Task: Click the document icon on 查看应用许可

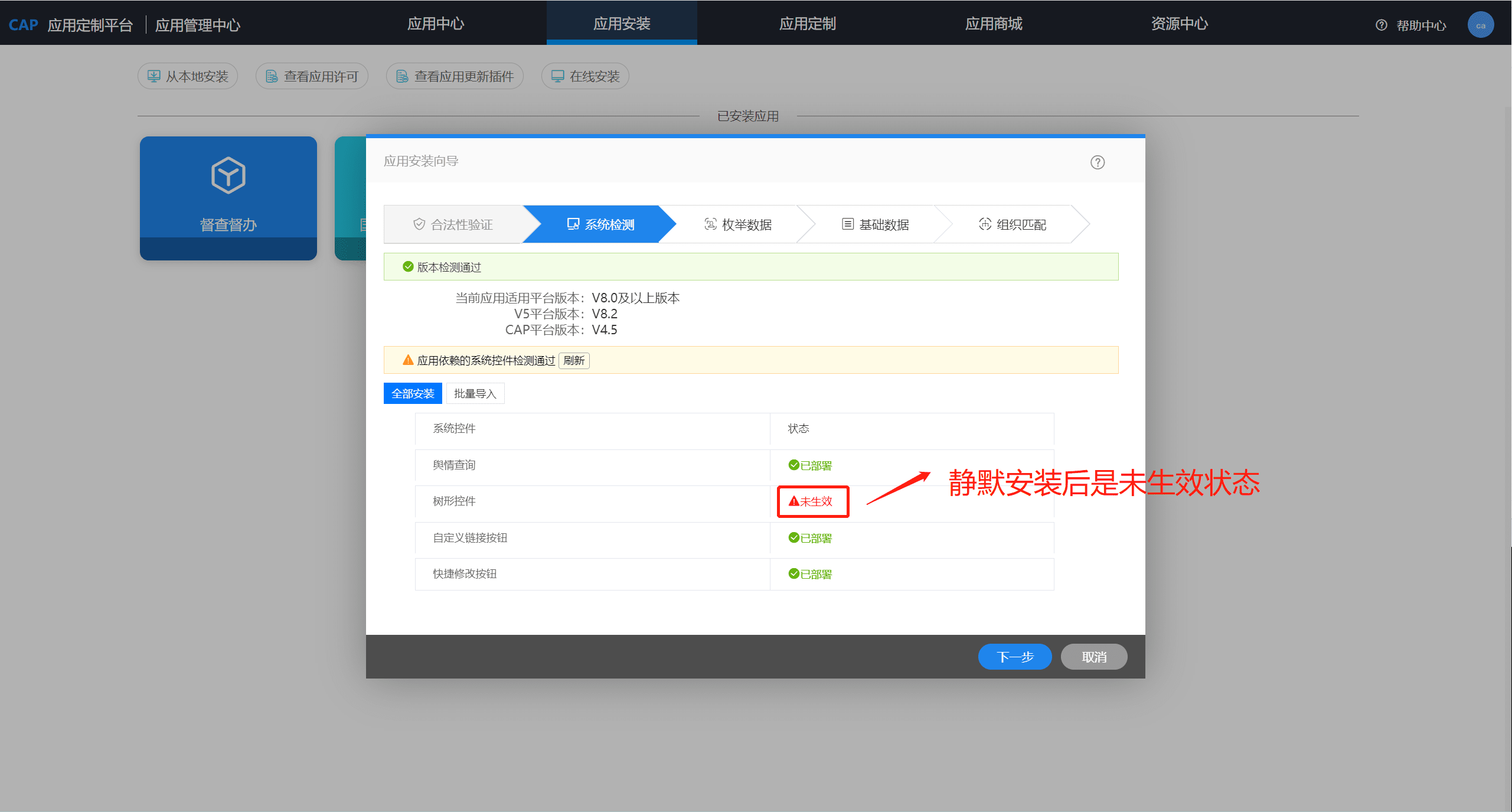Action: click(272, 76)
